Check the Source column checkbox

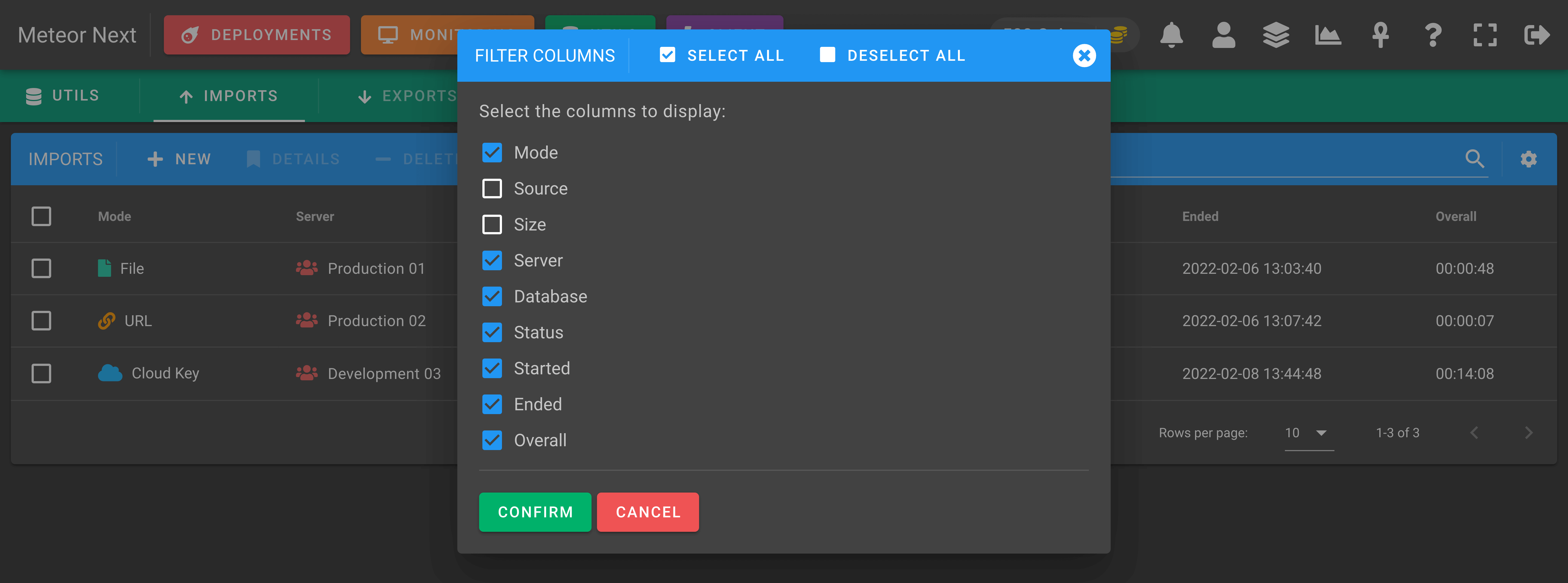coord(492,188)
